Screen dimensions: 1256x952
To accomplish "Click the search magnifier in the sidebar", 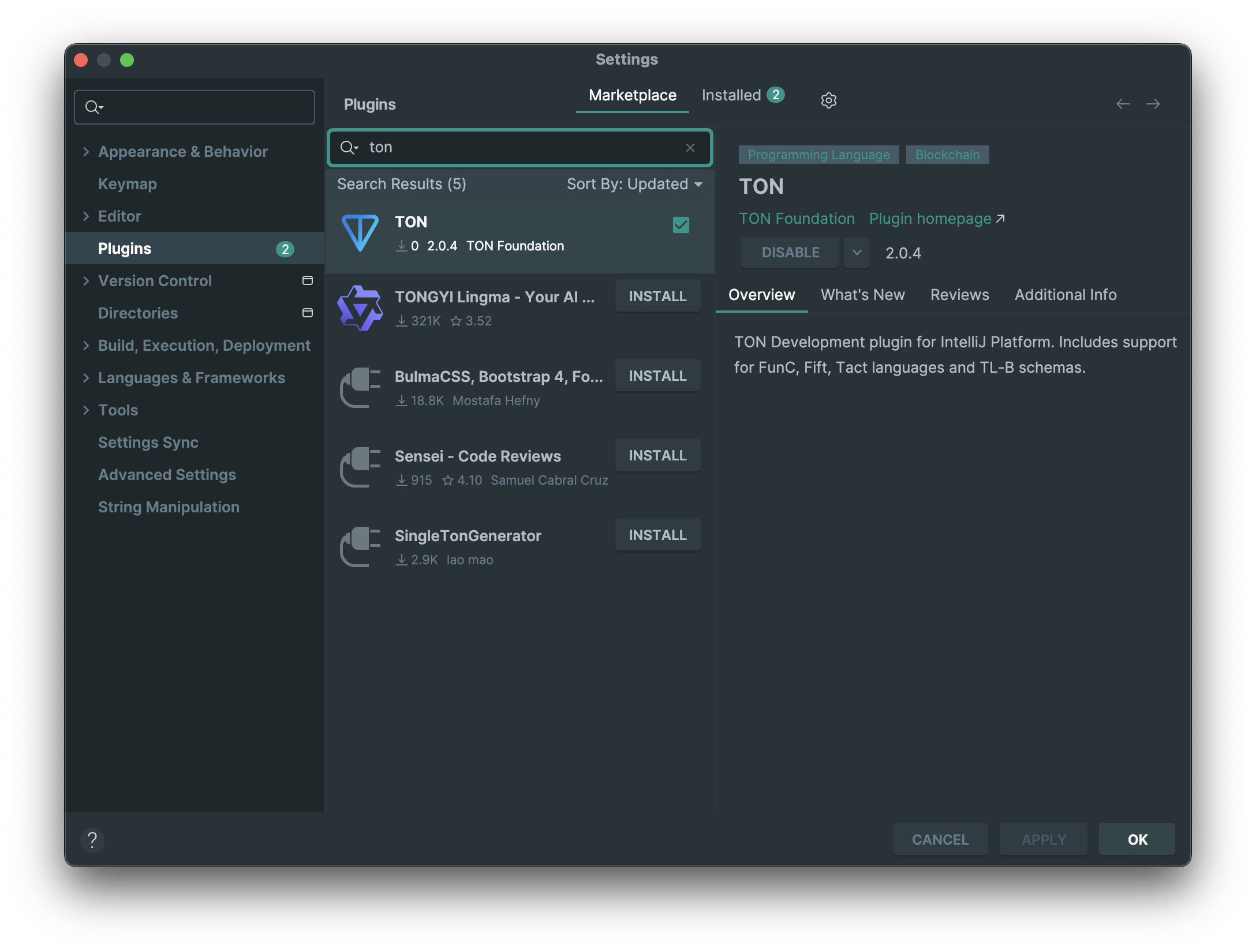I will click(x=94, y=107).
